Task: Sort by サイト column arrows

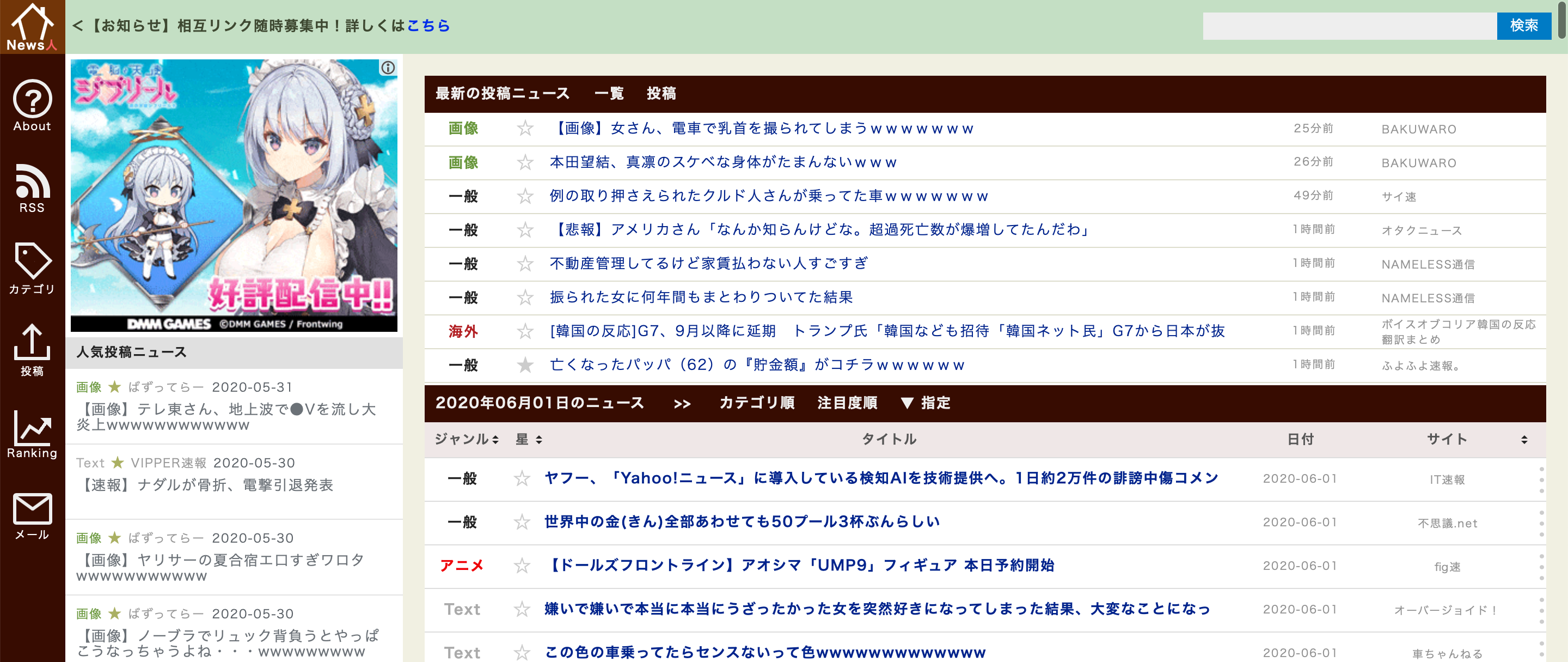Action: pos(1524,440)
